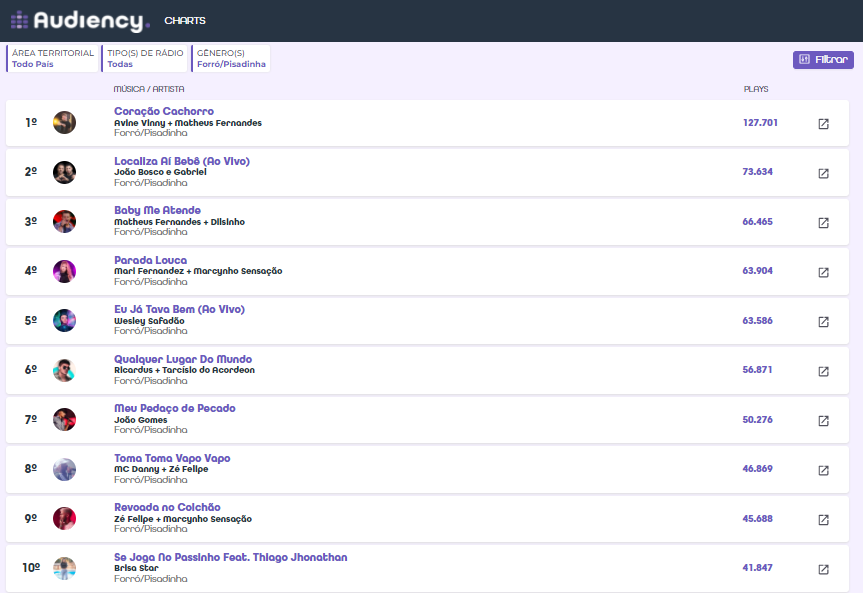Open Se Joga No Passinho Feat. Thiago Jhonathan
The height and width of the screenshot is (593, 863).
click(231, 557)
